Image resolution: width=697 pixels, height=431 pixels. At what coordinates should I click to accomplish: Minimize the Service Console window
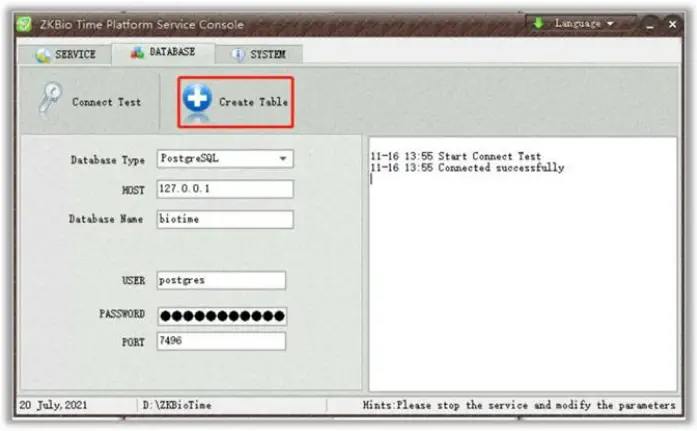(x=650, y=24)
